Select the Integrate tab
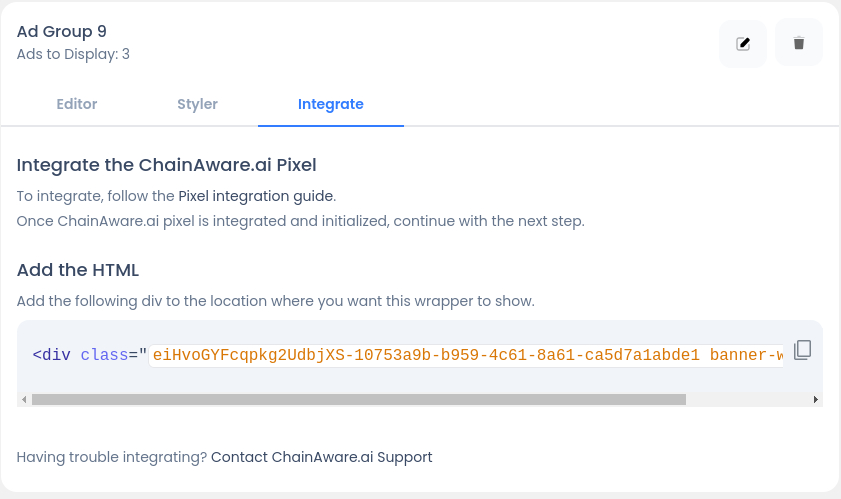 click(x=330, y=104)
